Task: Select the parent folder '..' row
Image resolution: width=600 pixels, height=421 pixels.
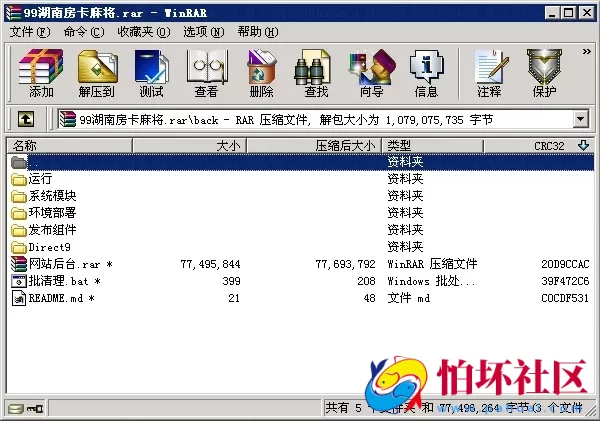Action: 300,162
